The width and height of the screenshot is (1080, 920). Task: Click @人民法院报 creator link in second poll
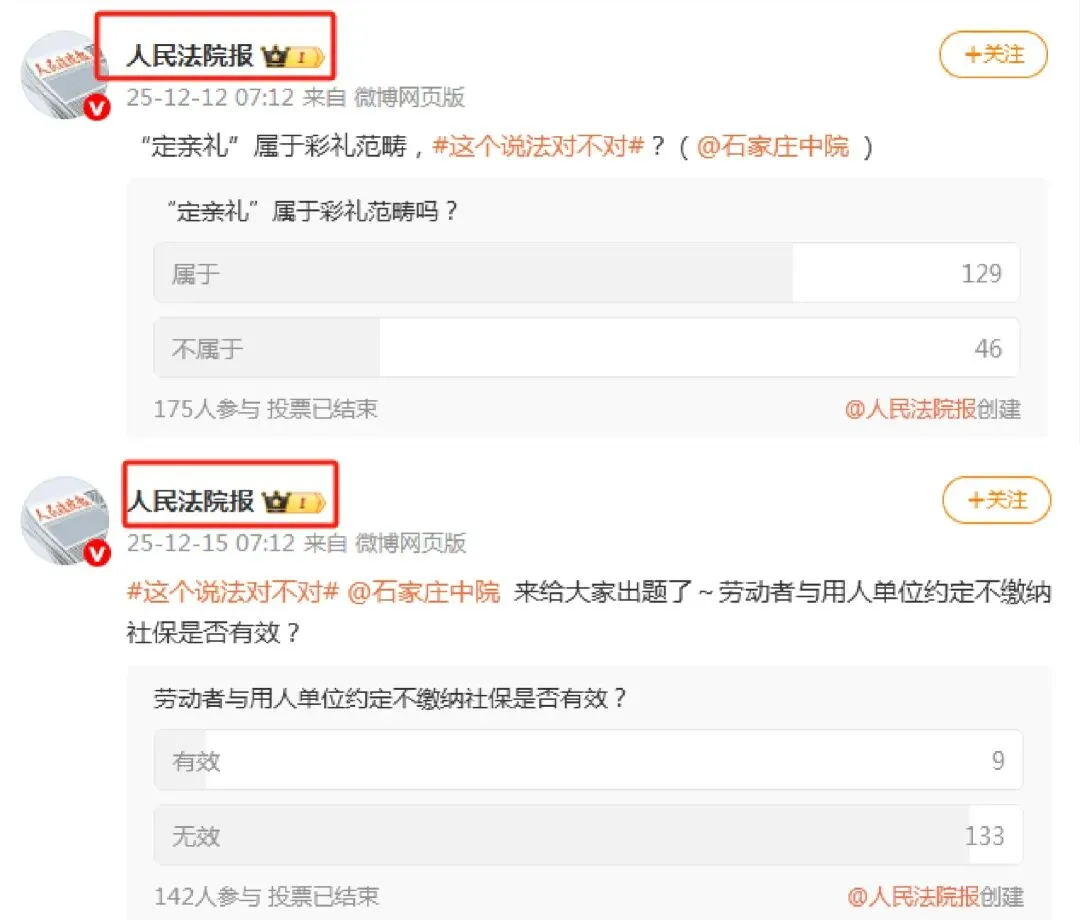tap(913, 897)
